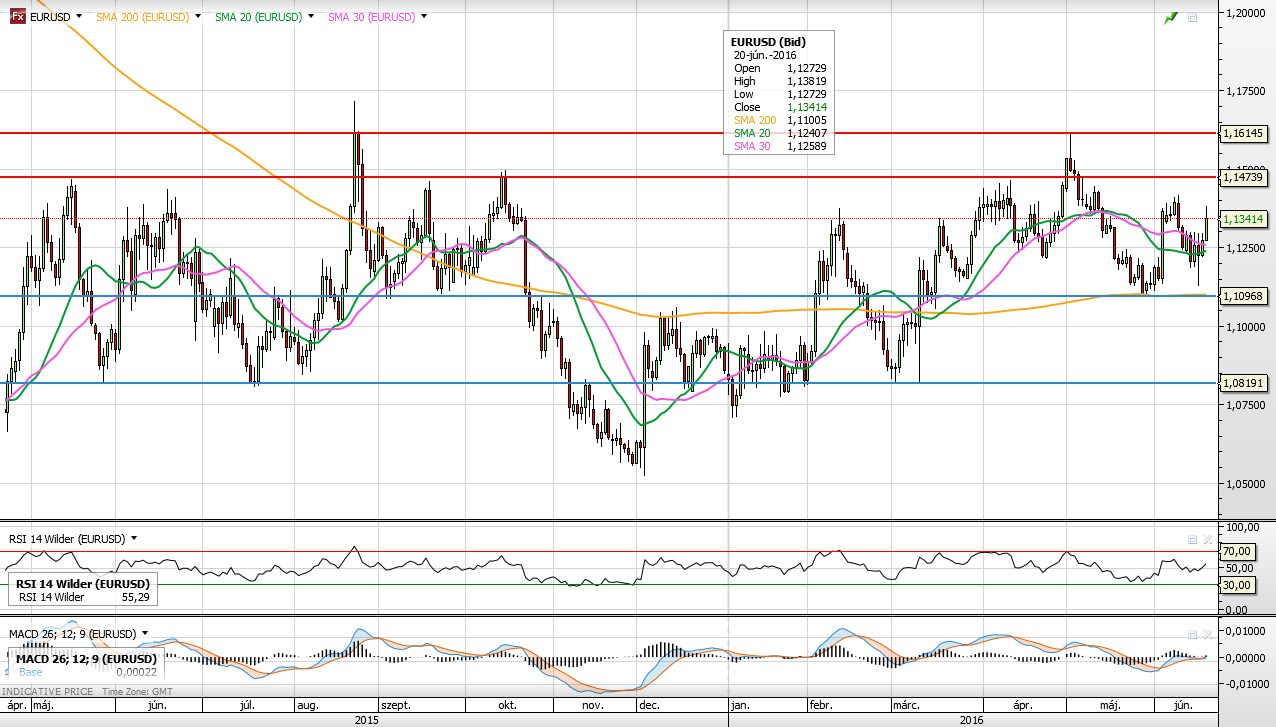Open the SMA 20 (EURUSD) options arrow

point(311,17)
